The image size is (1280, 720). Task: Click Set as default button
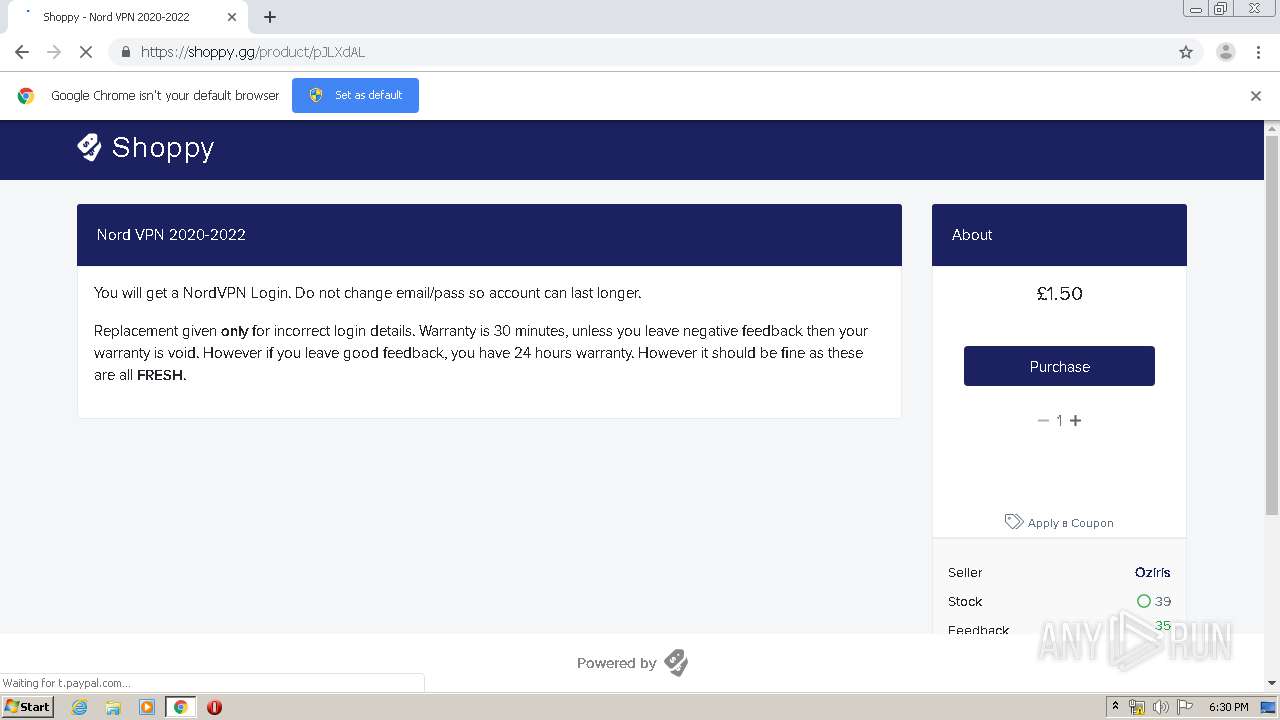click(x=355, y=95)
